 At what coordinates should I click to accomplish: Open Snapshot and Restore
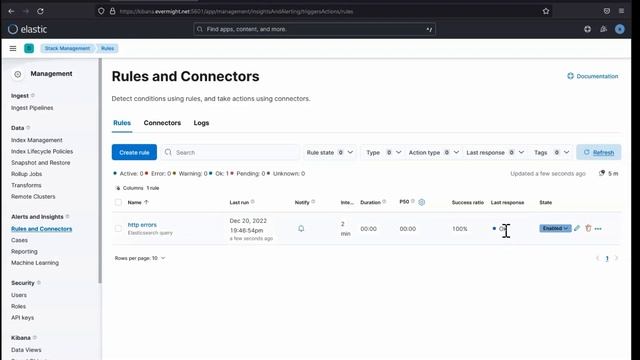(41, 163)
